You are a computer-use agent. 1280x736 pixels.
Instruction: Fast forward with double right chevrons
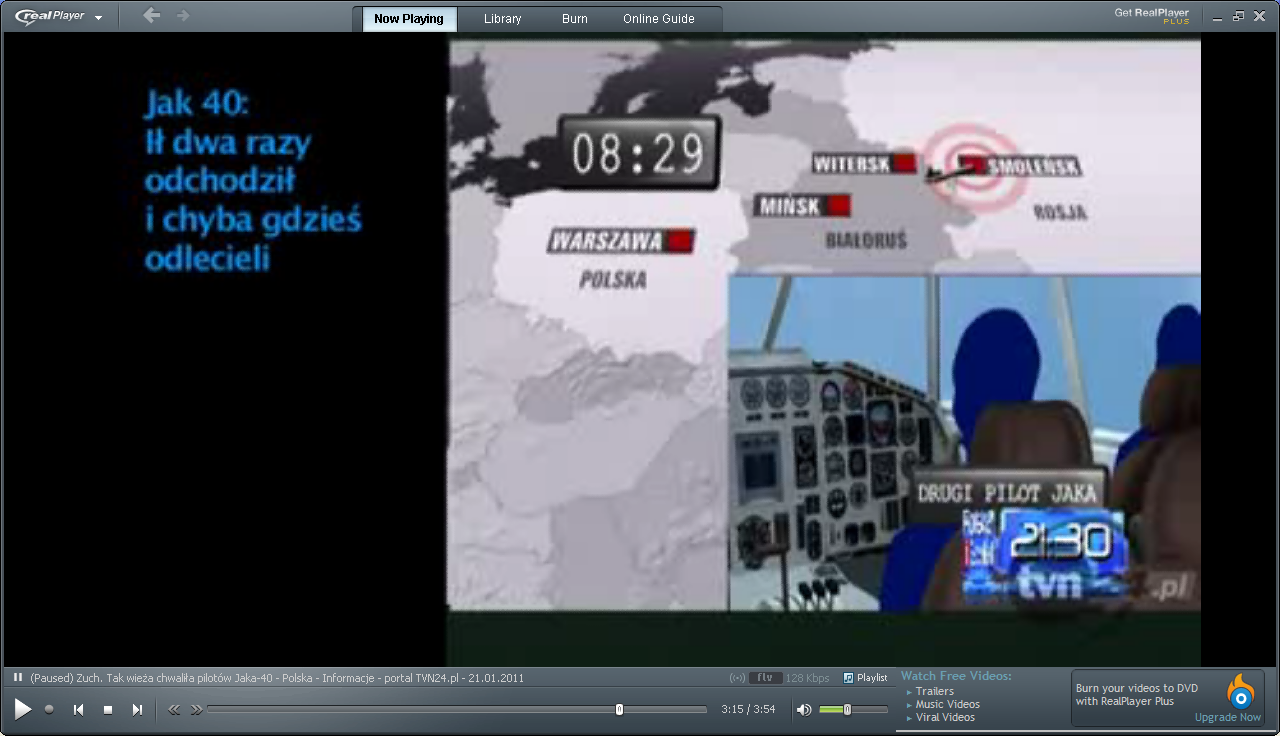point(196,710)
